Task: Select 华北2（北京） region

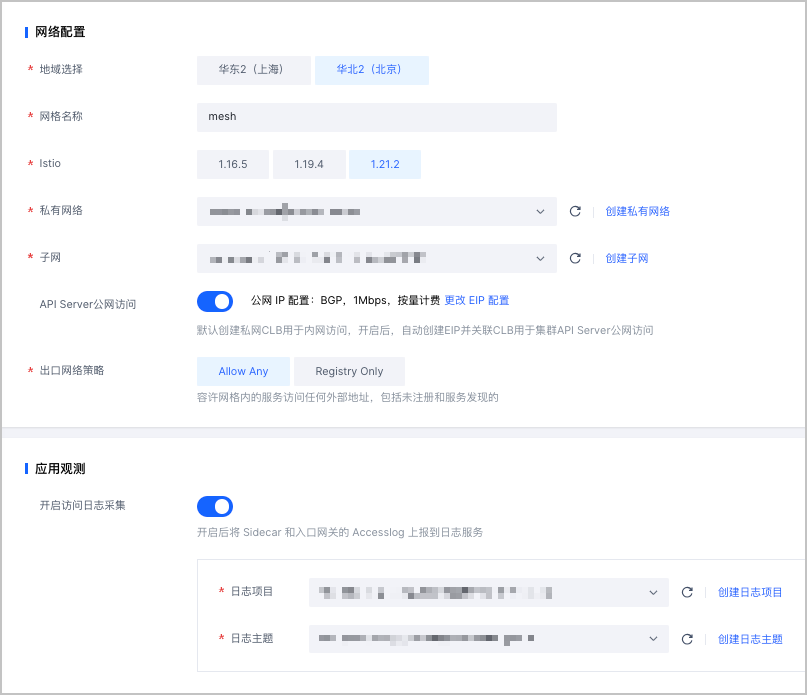Action: coord(371,70)
